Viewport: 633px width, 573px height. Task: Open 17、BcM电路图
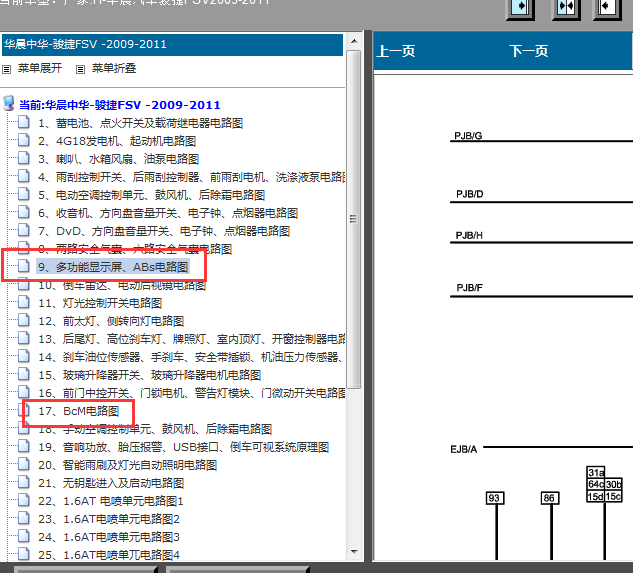(79, 411)
